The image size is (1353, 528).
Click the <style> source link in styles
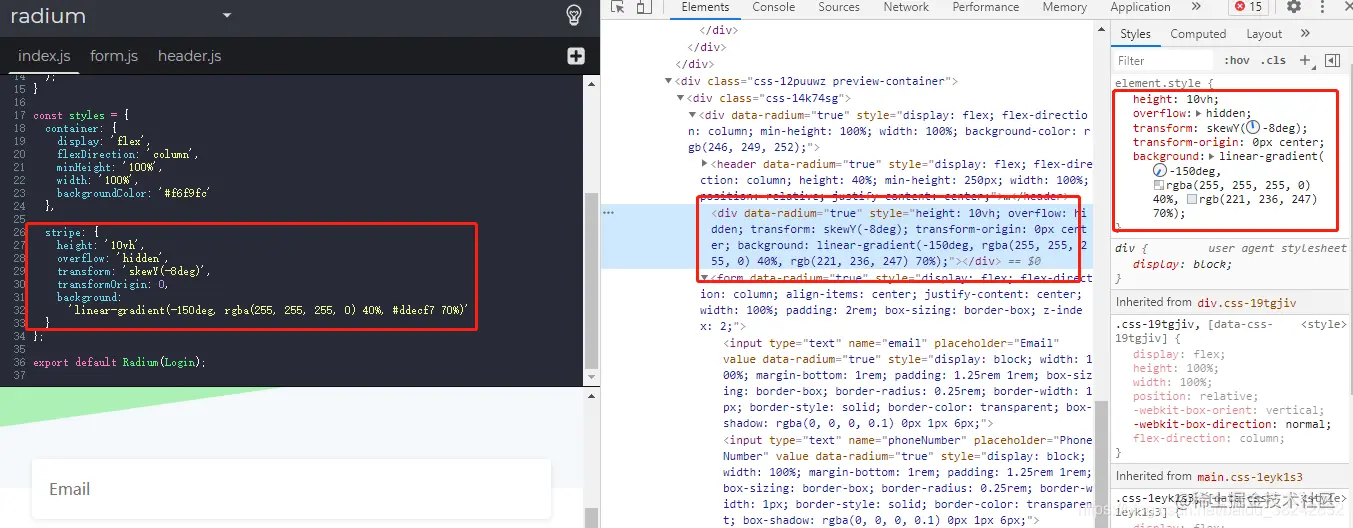(1324, 325)
